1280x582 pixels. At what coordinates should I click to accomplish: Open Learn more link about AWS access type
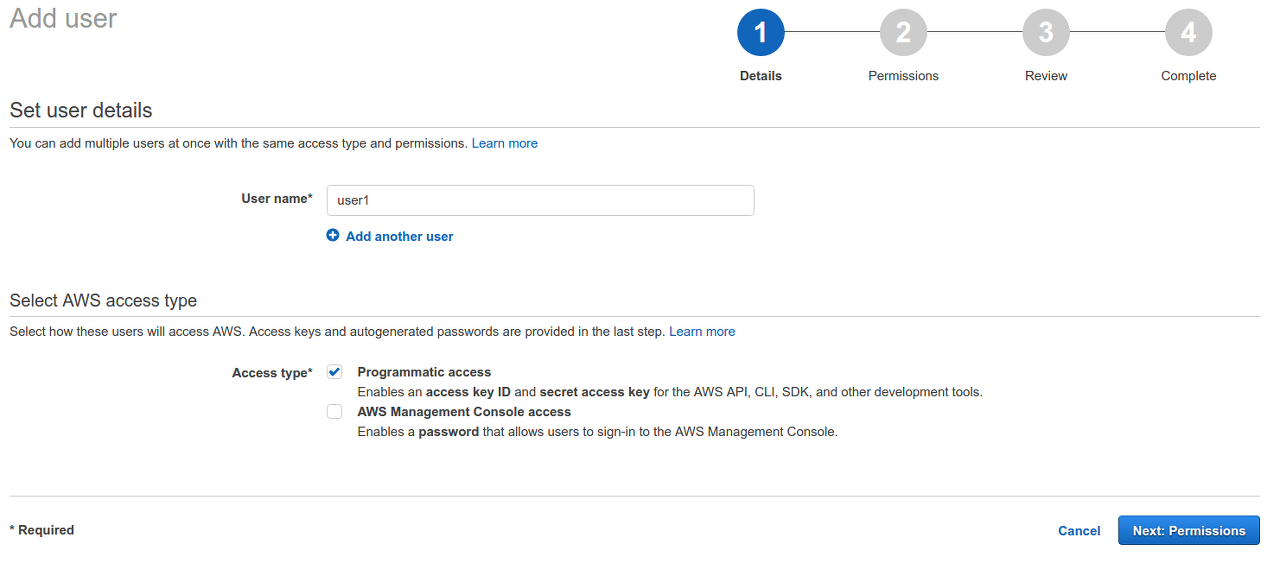pyautogui.click(x=702, y=332)
